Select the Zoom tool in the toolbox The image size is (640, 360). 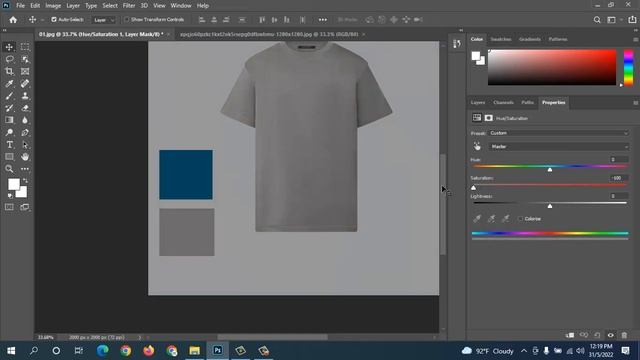pos(9,169)
